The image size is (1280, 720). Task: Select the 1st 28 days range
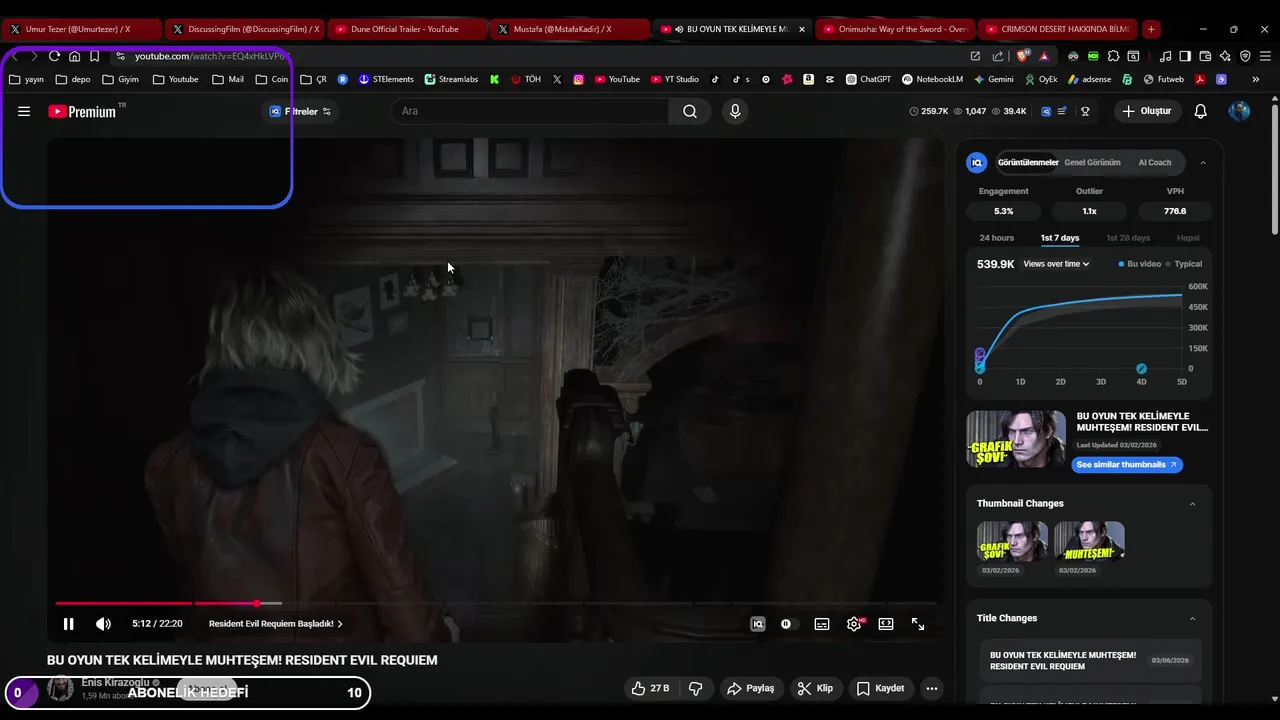coord(1128,238)
